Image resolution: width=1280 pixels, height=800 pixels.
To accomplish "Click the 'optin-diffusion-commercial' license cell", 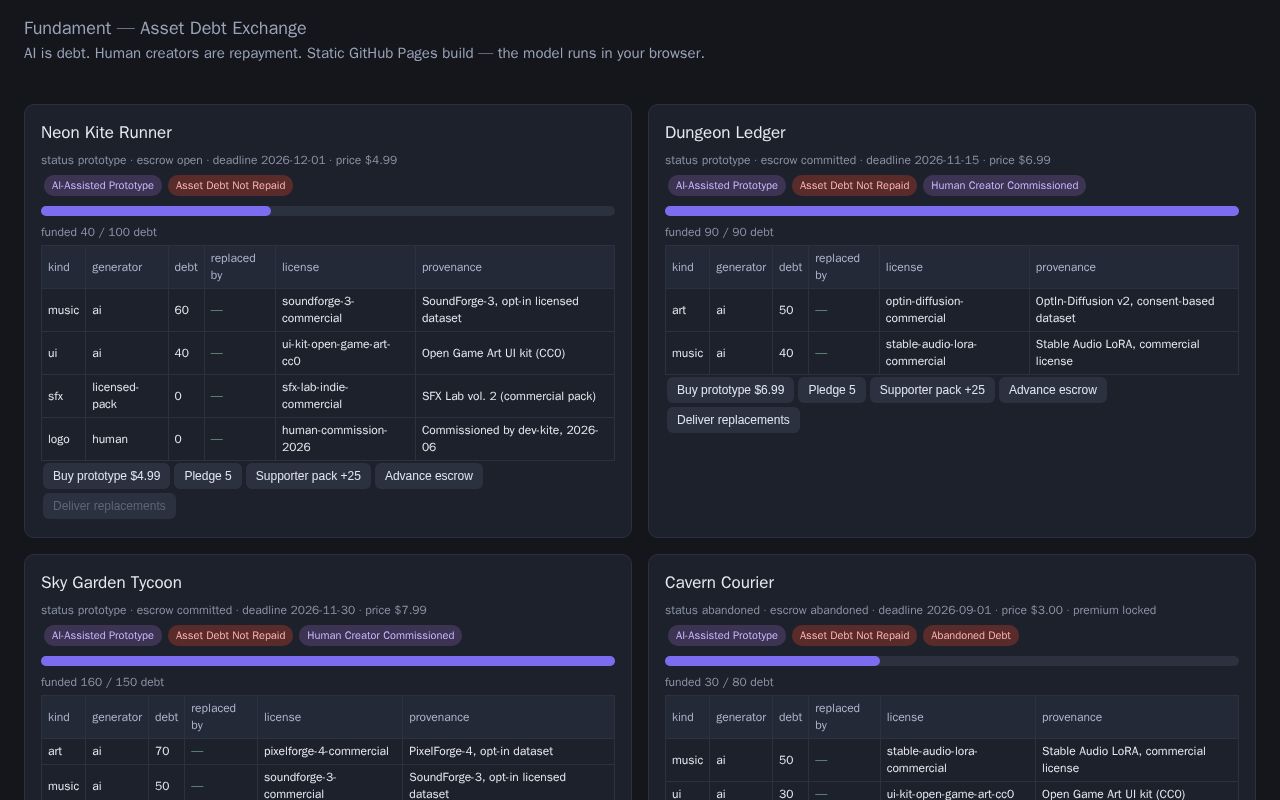I will 954,310.
